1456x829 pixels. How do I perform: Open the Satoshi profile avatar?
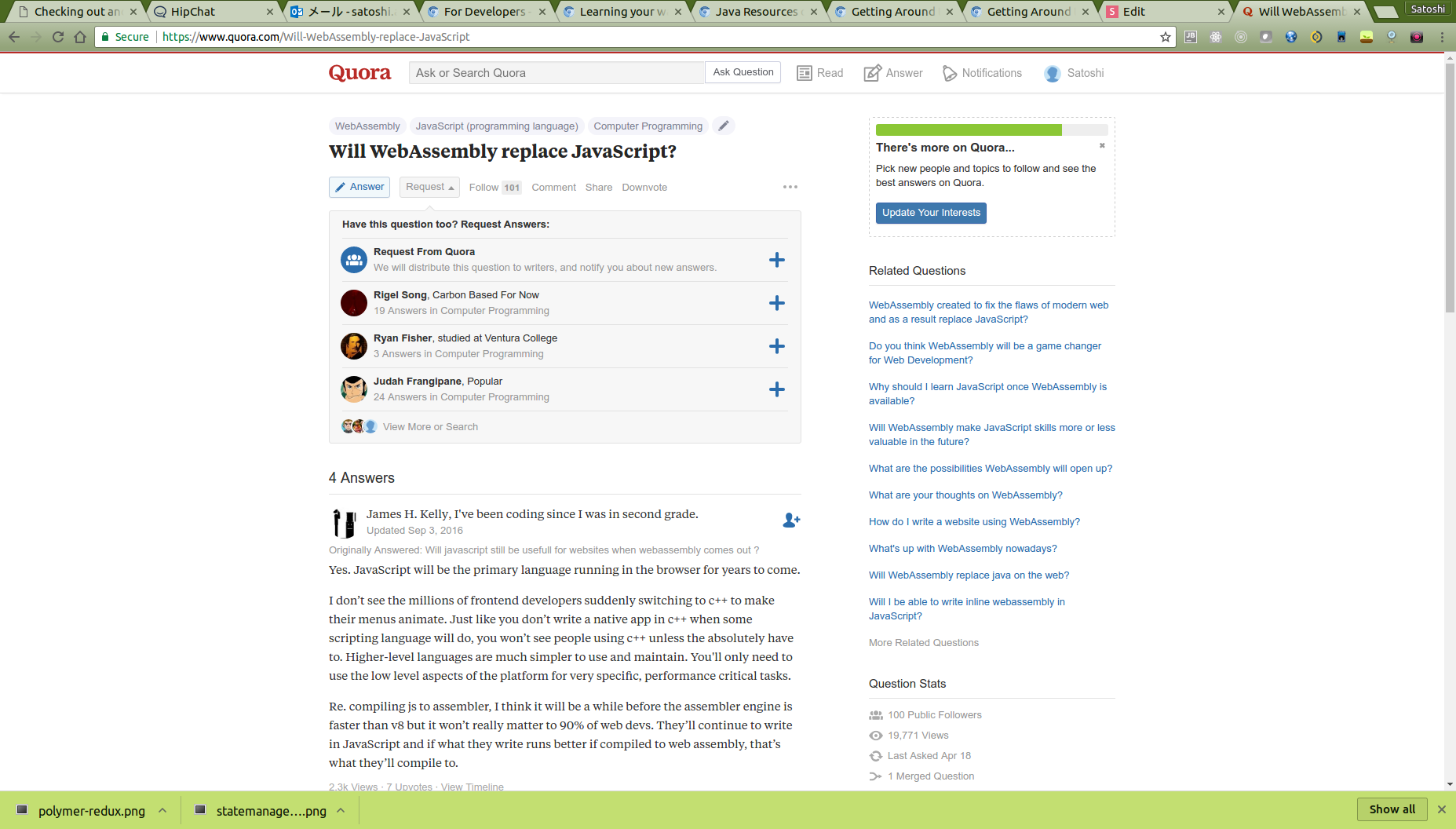pyautogui.click(x=1053, y=74)
